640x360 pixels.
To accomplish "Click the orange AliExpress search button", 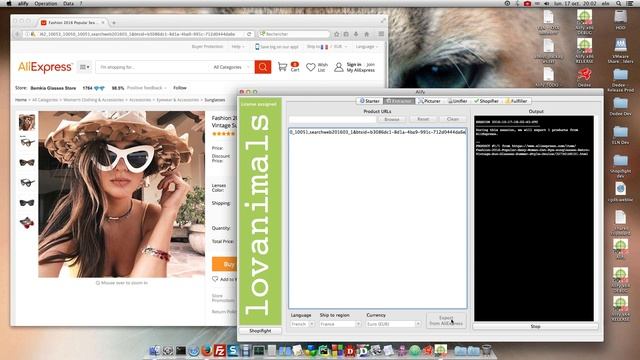I will click(x=262, y=67).
